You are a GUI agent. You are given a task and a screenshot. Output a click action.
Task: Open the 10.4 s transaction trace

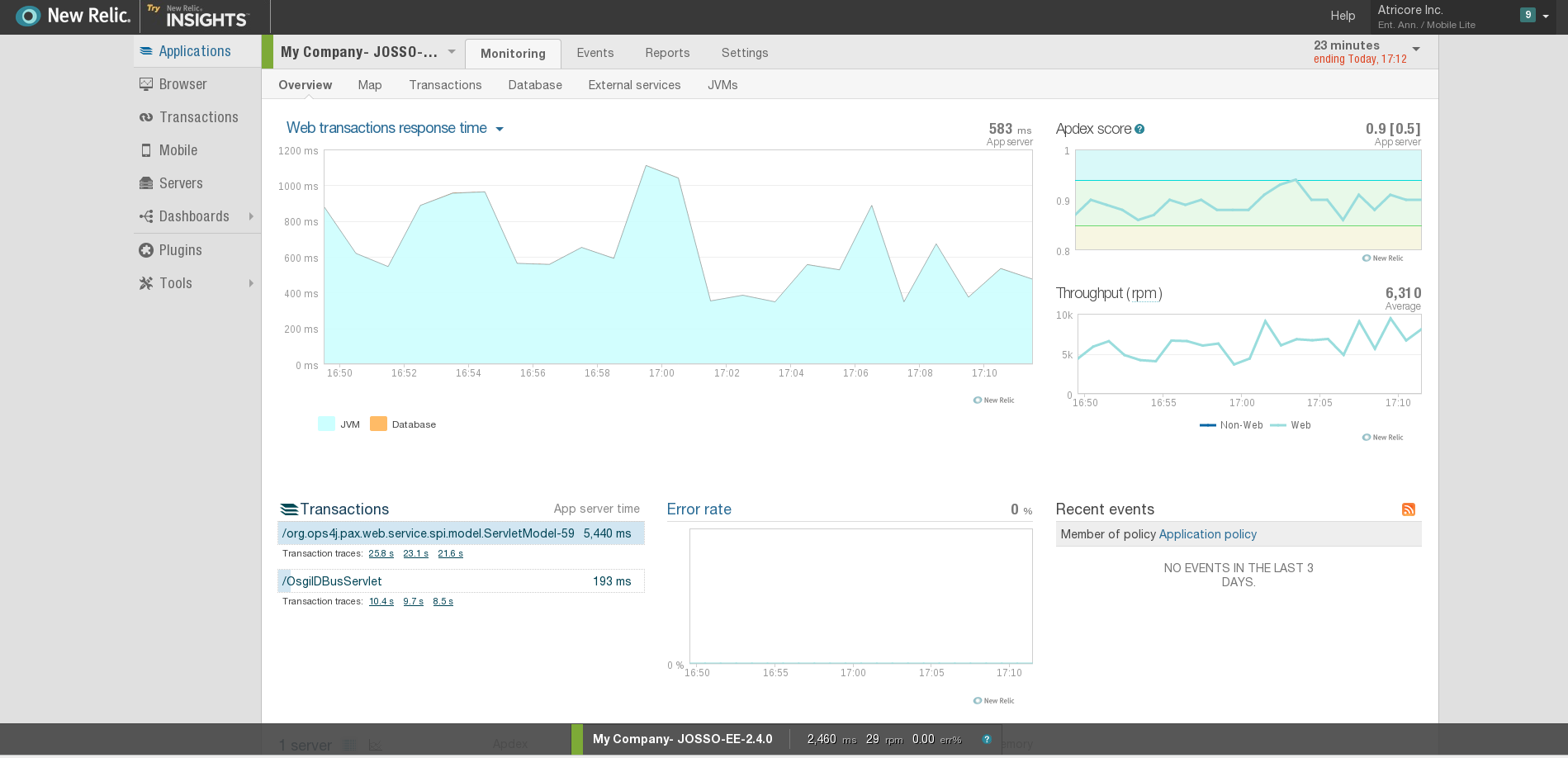(381, 601)
